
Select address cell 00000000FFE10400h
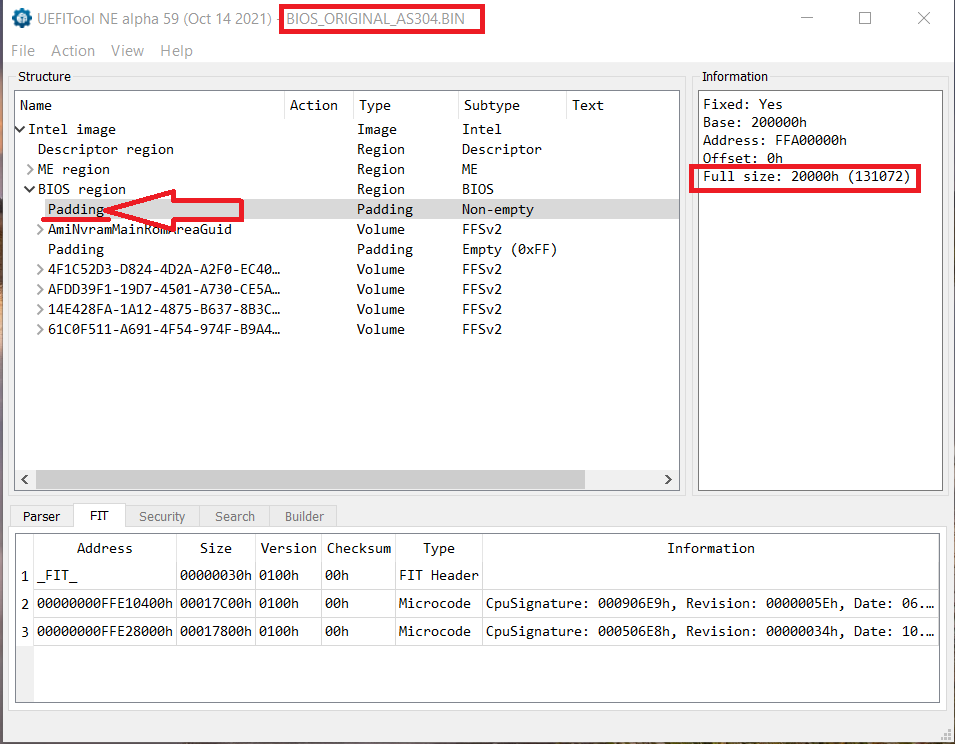pyautogui.click(x=105, y=603)
